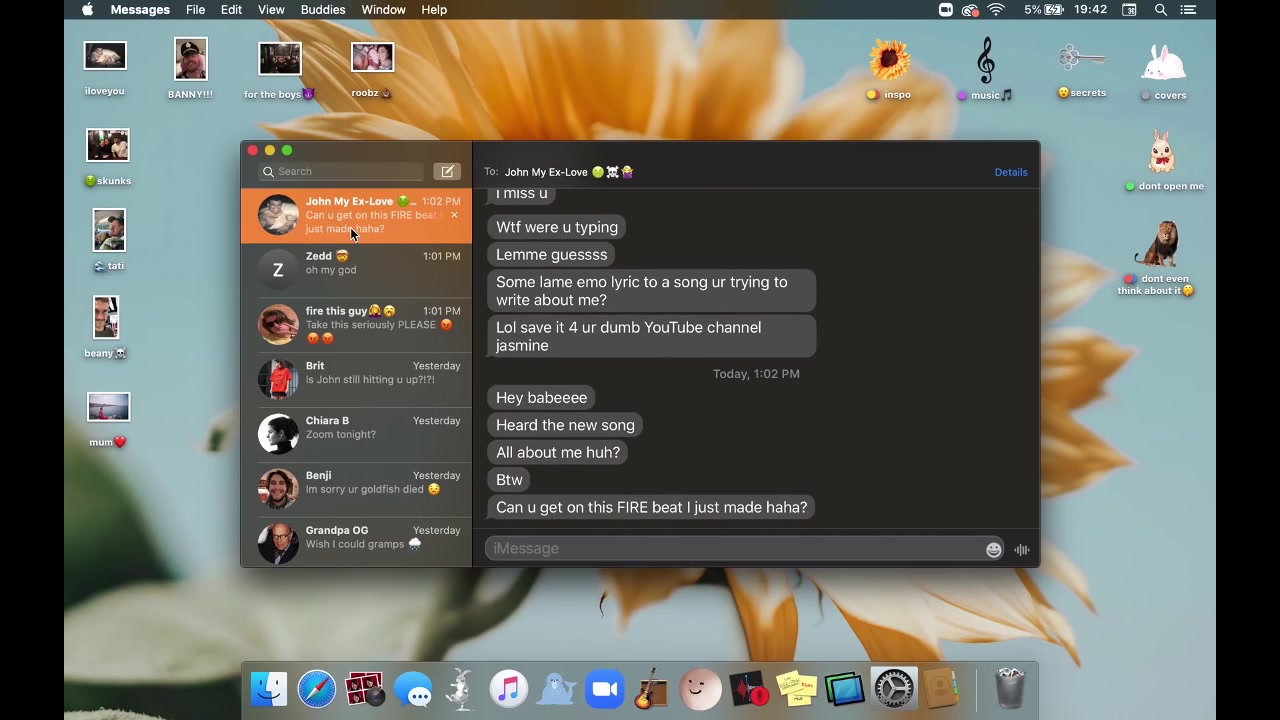Click the "Heard the new song" message bubble
The width and height of the screenshot is (1280, 720).
(x=565, y=425)
